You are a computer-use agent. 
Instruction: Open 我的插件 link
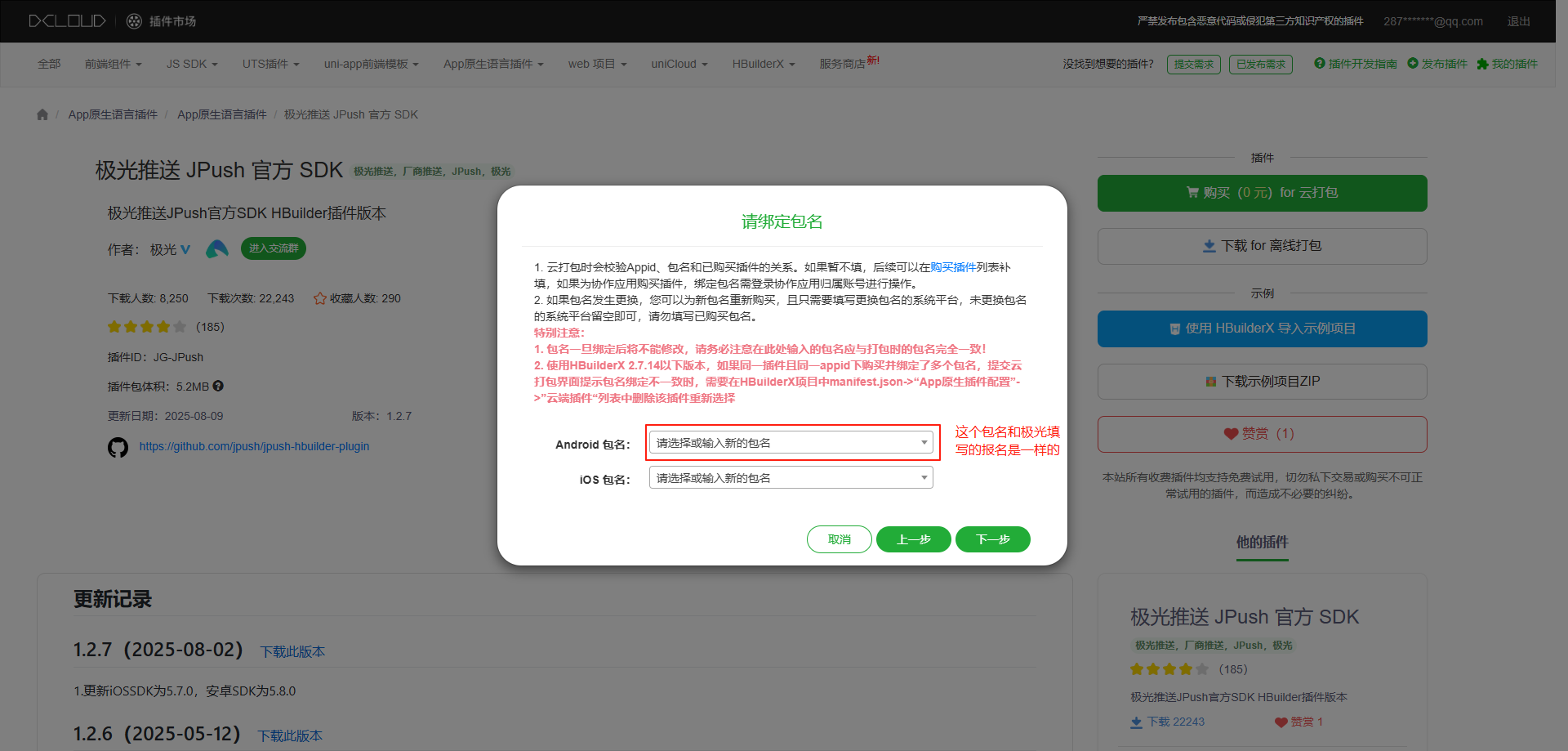click(x=1507, y=64)
